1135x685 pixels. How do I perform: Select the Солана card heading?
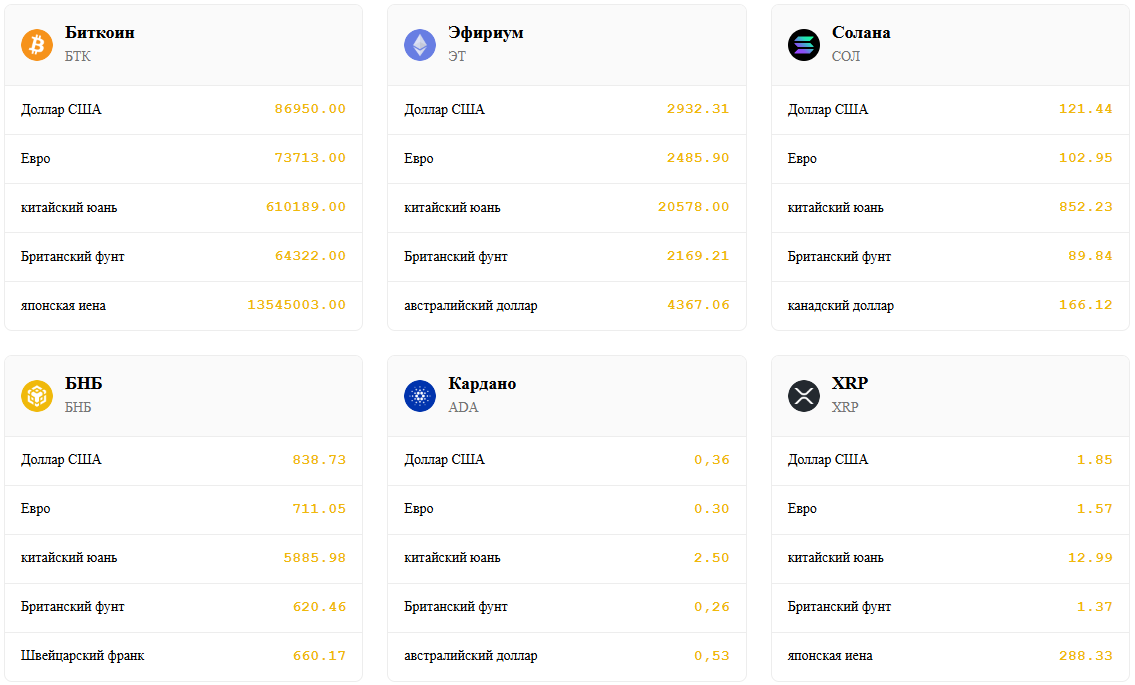click(861, 33)
